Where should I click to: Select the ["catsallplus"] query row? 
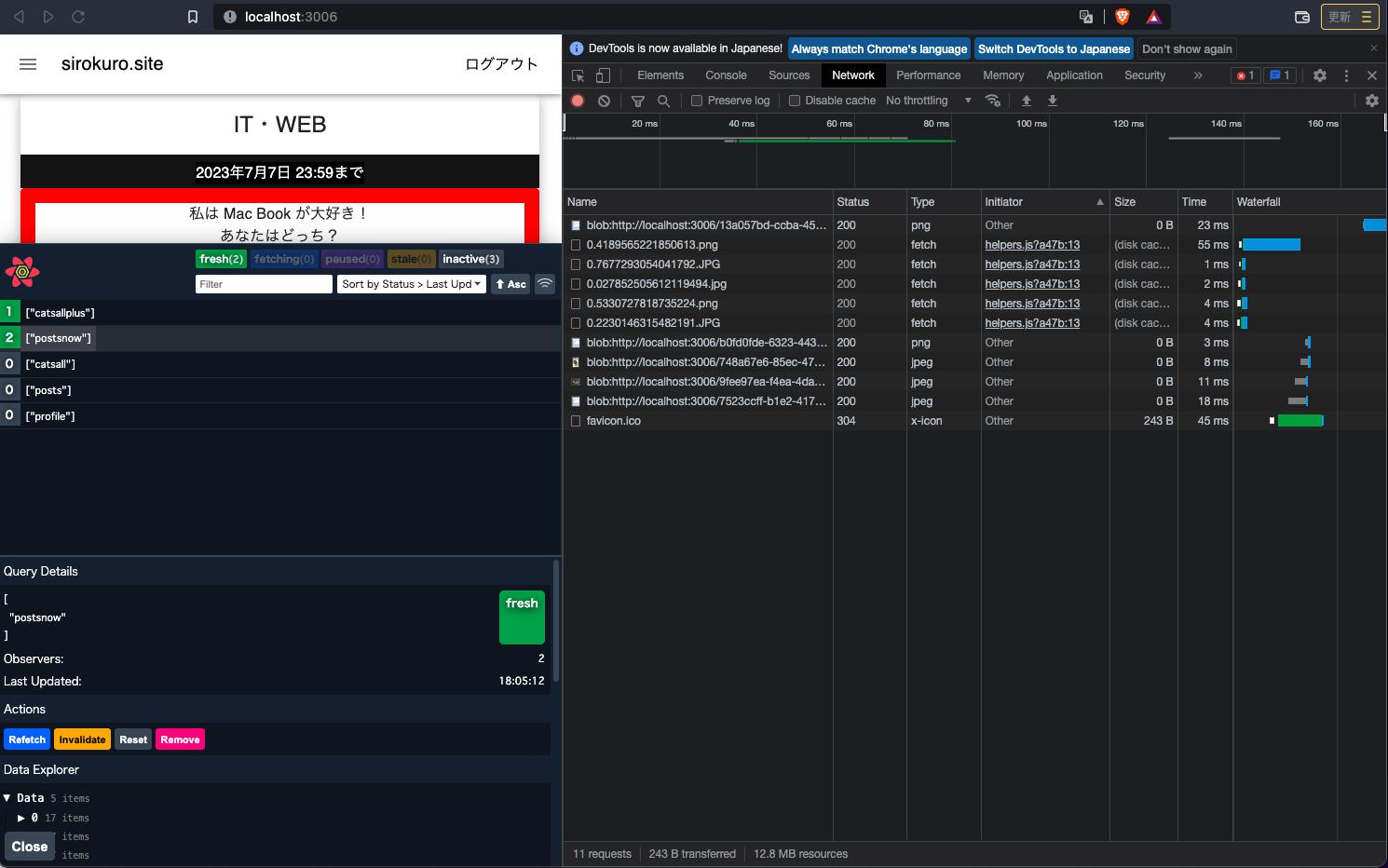280,313
